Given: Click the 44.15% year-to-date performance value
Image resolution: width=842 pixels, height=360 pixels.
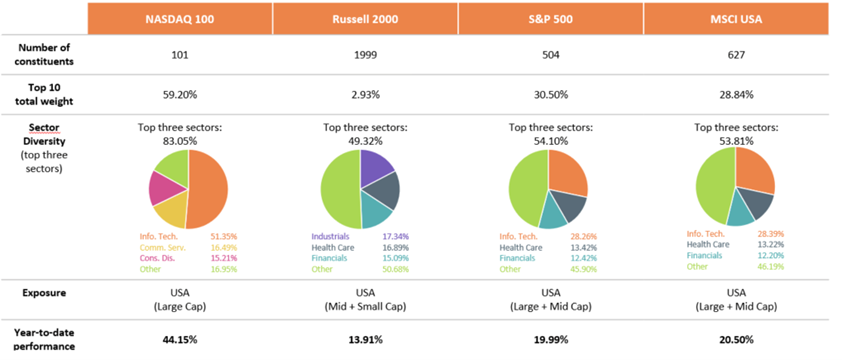Looking at the screenshot, I should coord(180,340).
